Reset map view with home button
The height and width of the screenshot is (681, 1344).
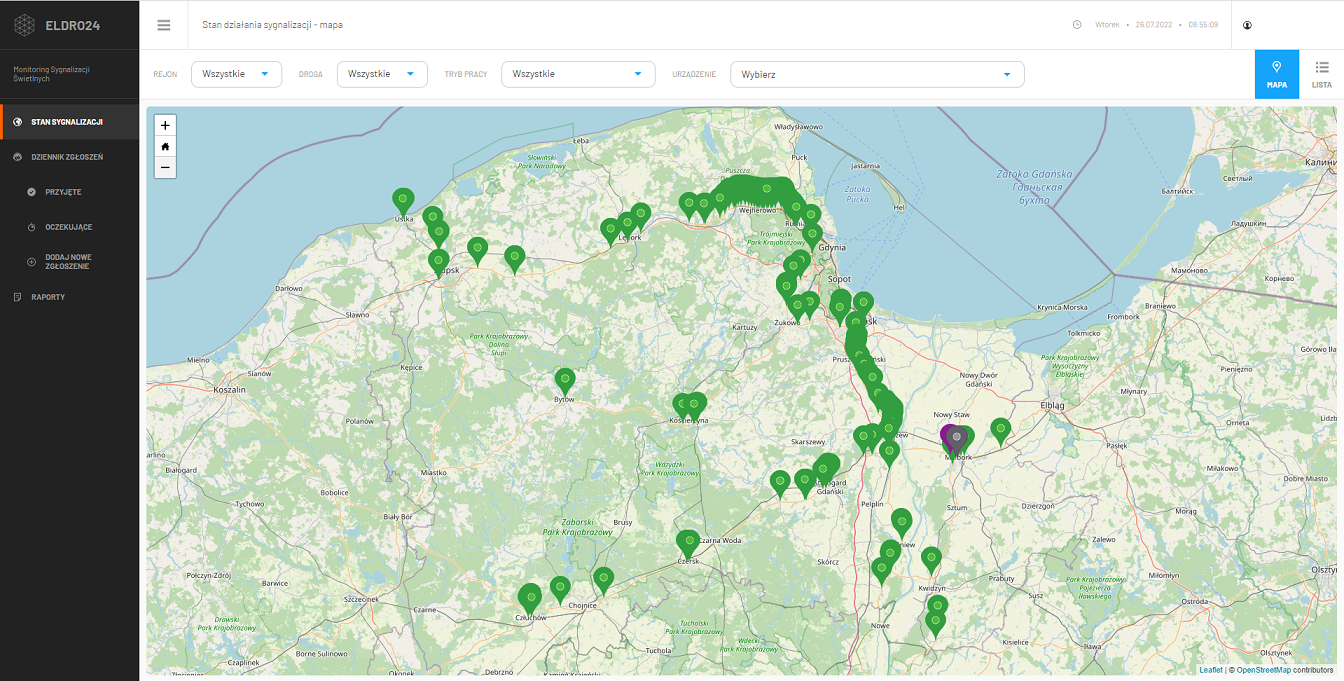pyautogui.click(x=165, y=146)
